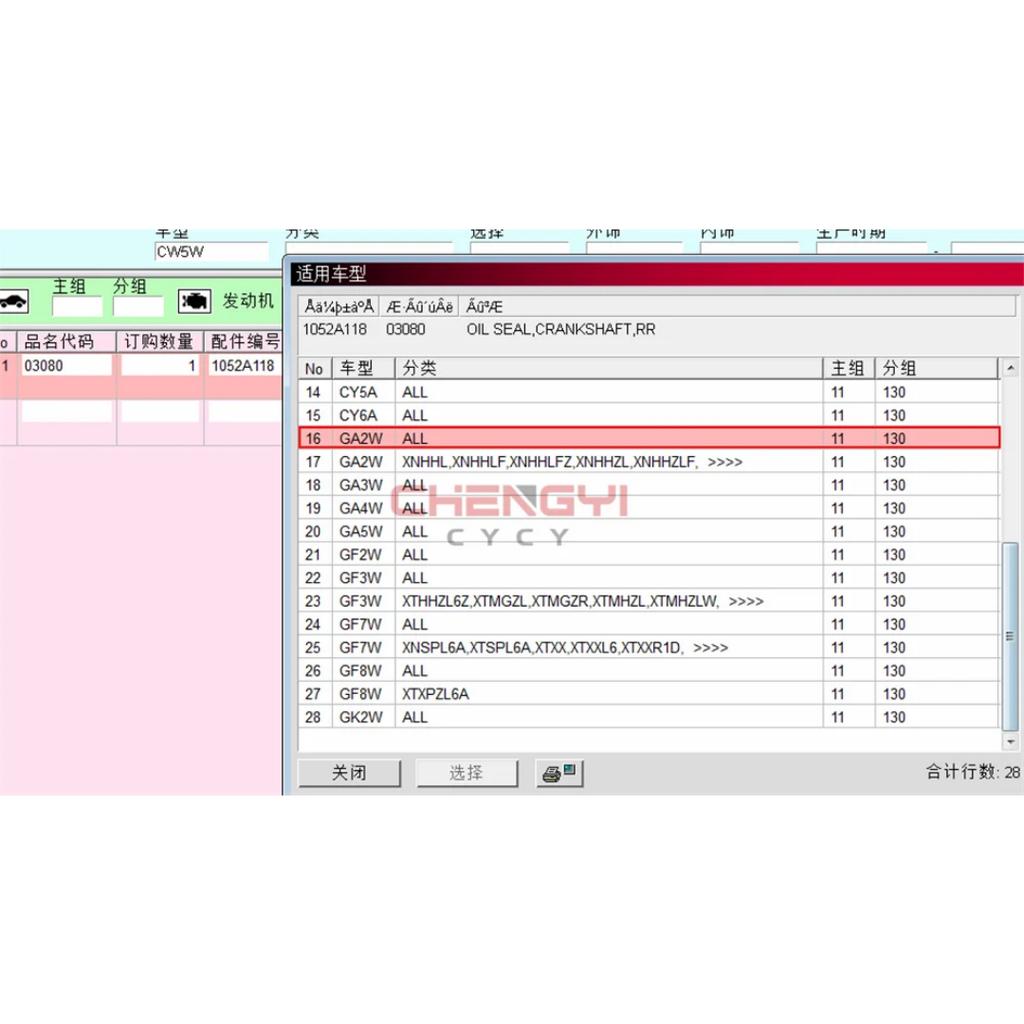This screenshot has width=1024, height=1024.
Task: Select row 19 with model GA4W
Action: 648,508
